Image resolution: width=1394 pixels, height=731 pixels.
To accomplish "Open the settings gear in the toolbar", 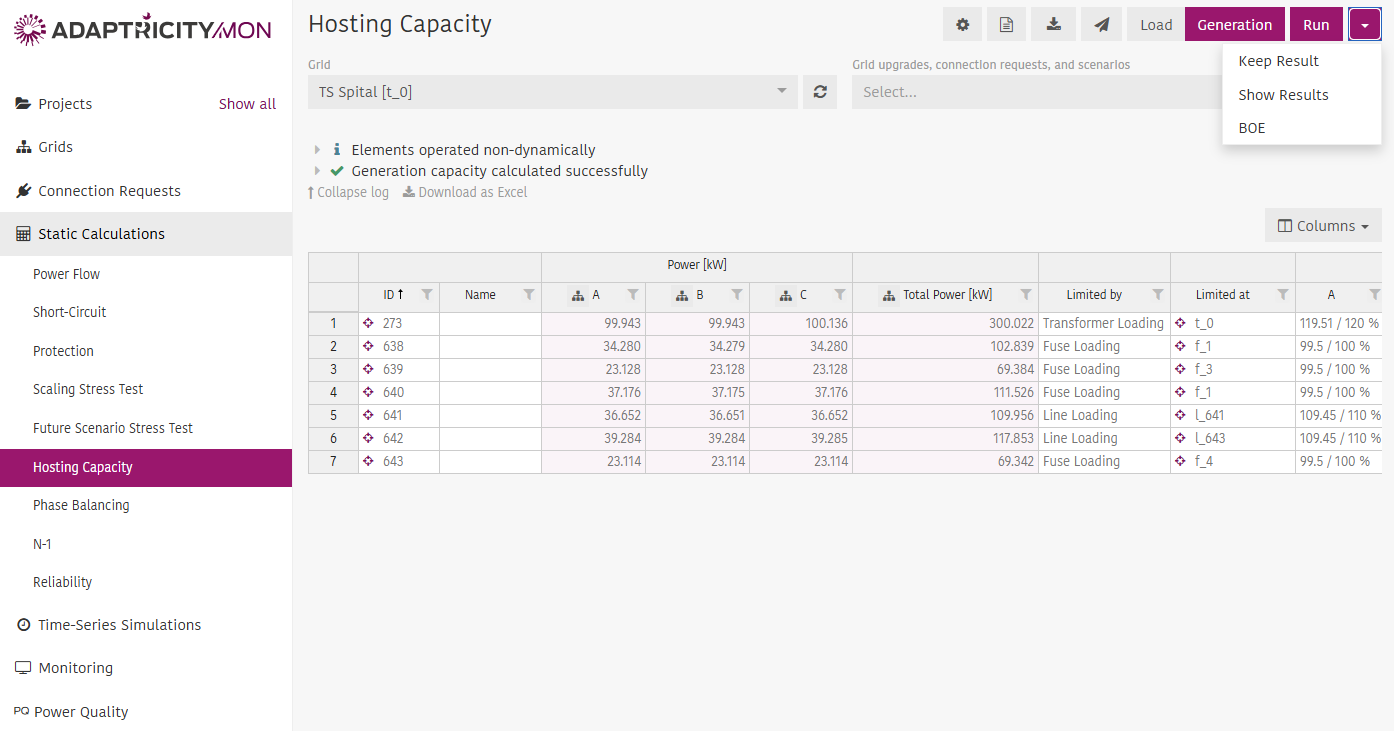I will (962, 25).
